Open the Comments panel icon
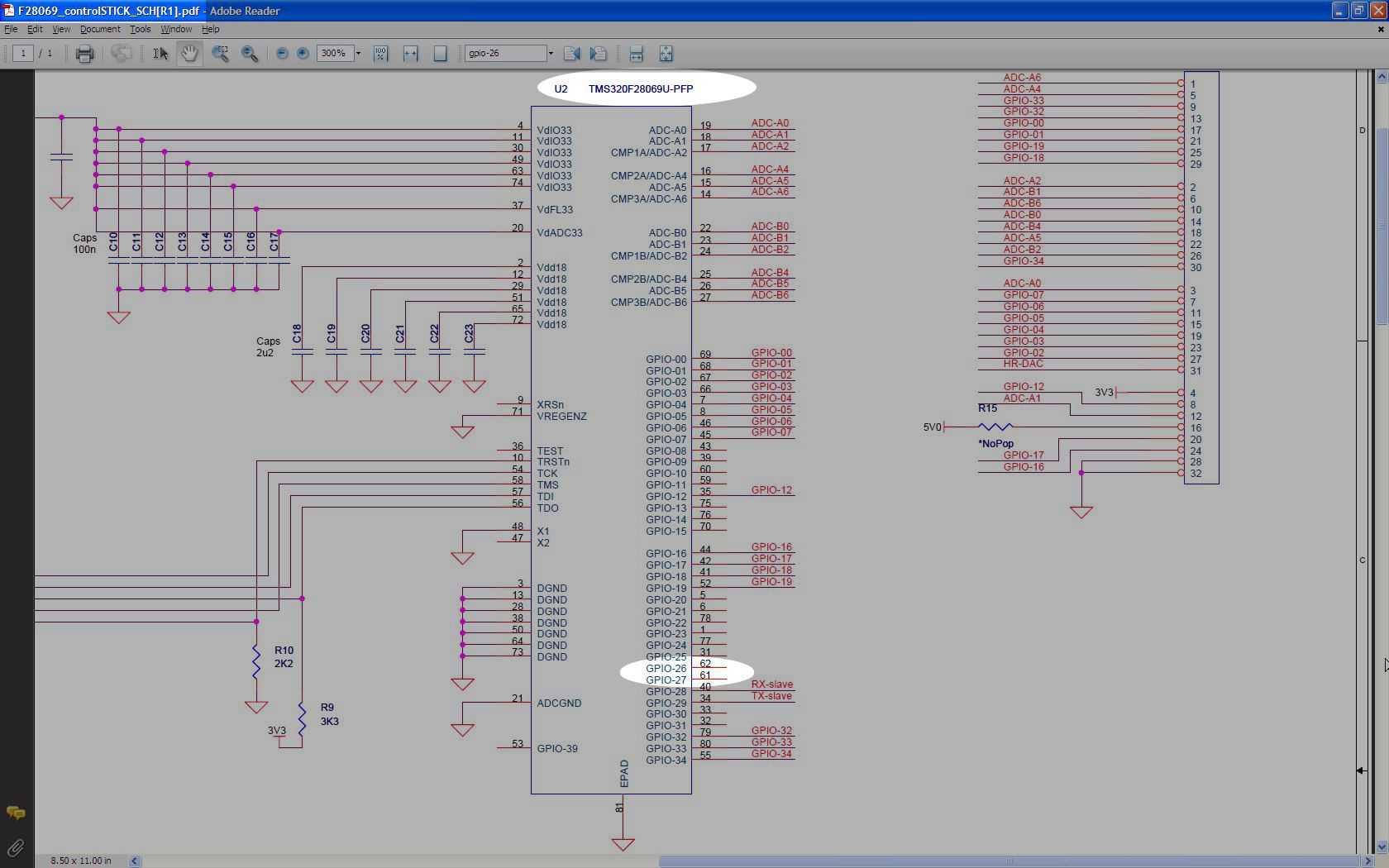The width and height of the screenshot is (1389, 868). (16, 813)
